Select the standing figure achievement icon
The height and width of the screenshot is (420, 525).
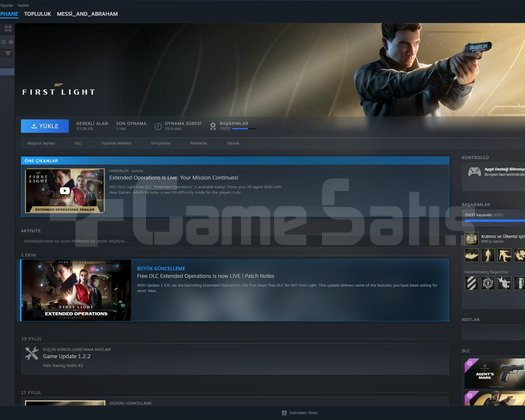tap(488, 255)
